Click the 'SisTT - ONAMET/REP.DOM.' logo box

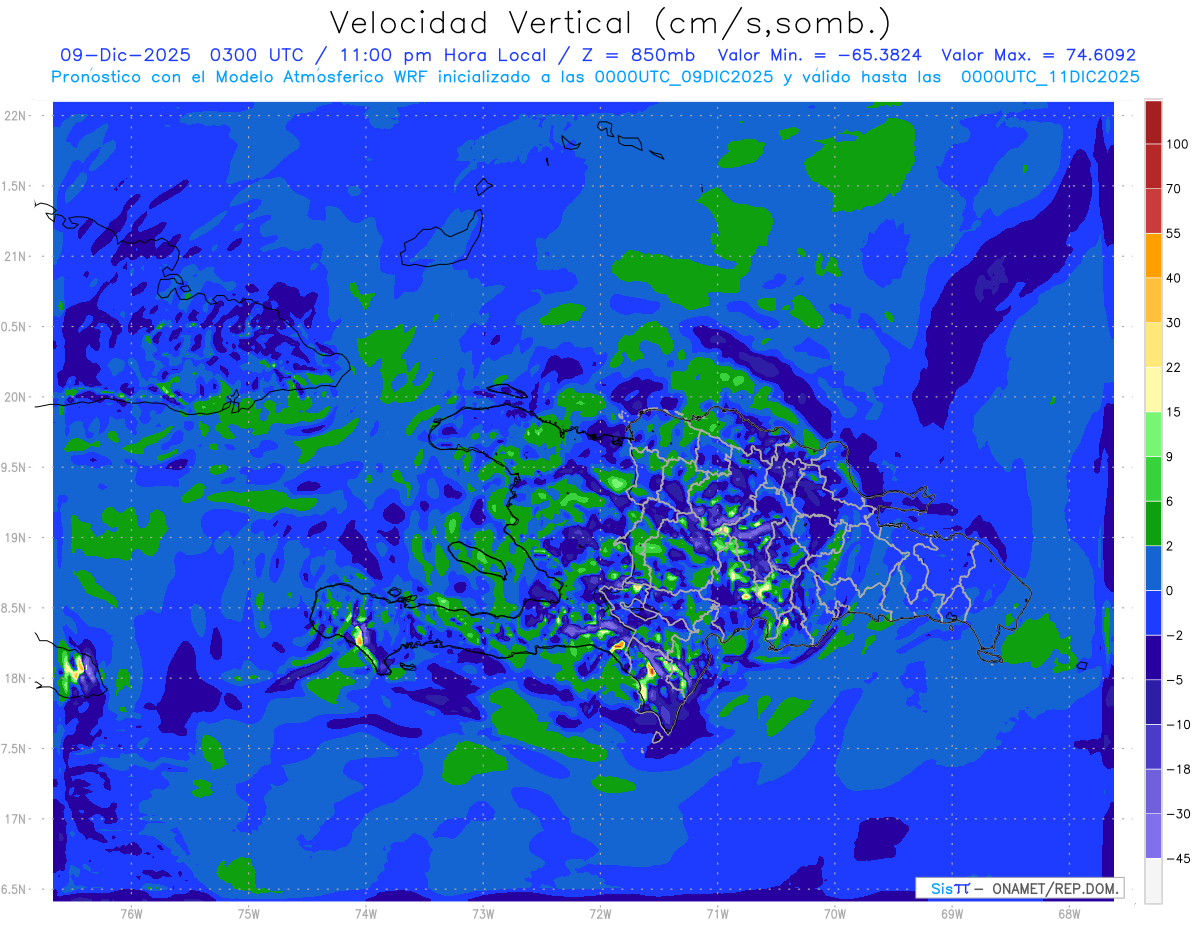click(x=1019, y=888)
